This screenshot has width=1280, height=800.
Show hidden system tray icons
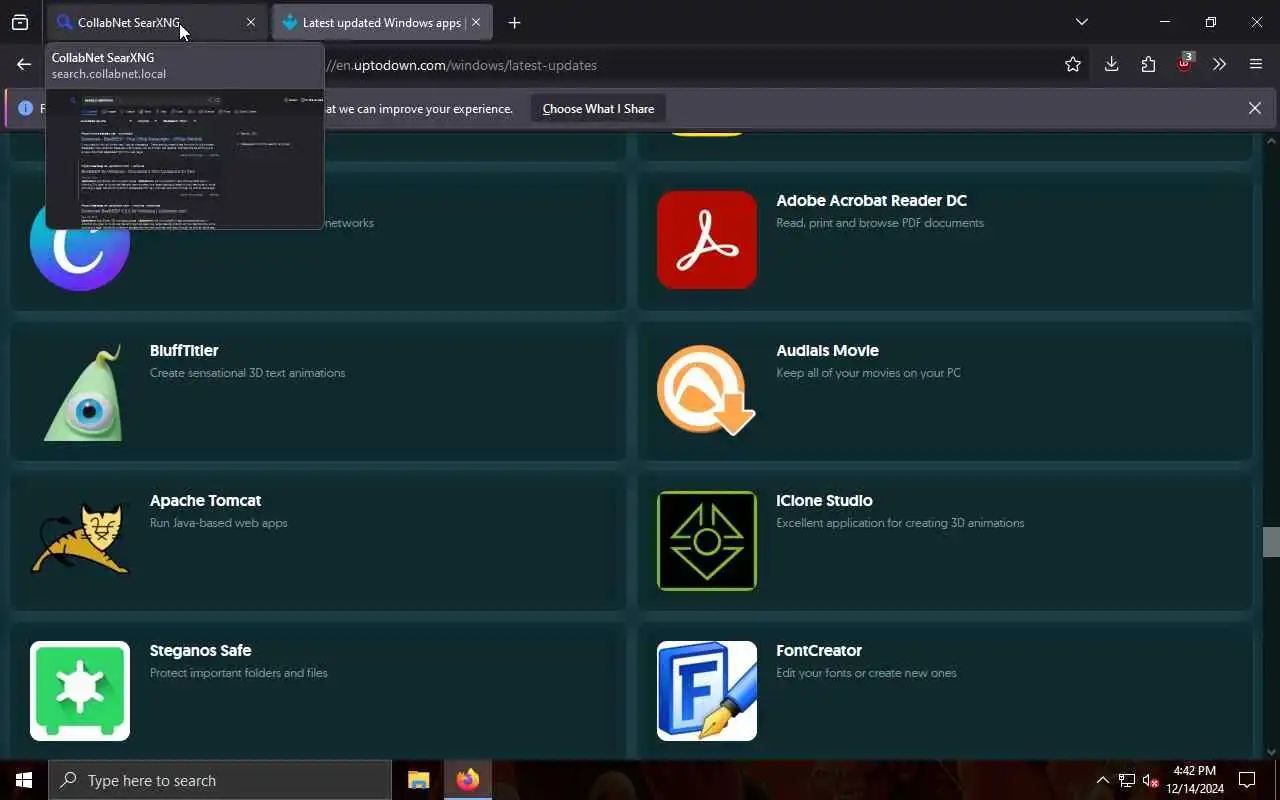[1103, 780]
